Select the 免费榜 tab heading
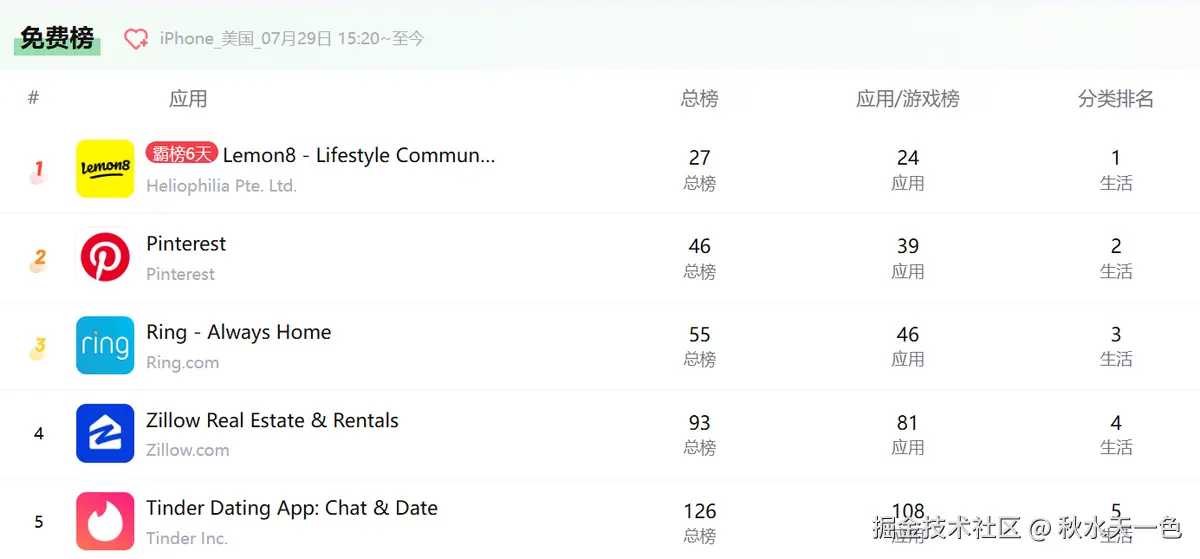 tap(57, 38)
